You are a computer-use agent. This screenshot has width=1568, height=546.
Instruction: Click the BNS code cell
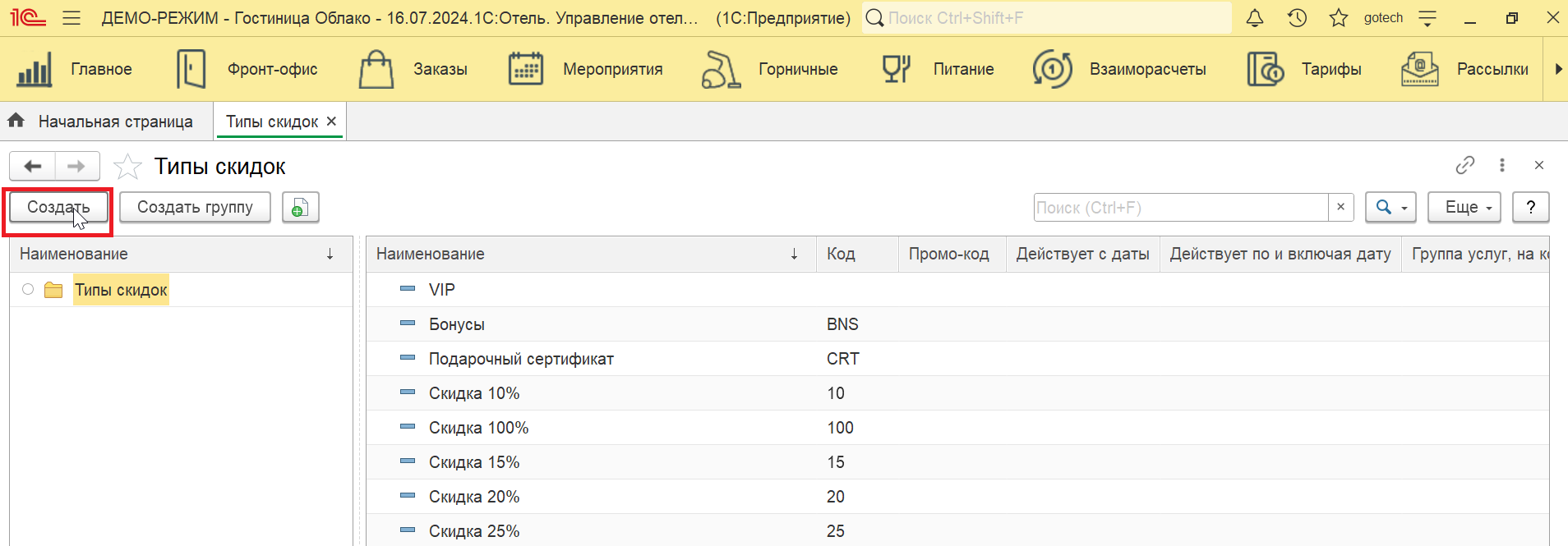click(857, 324)
